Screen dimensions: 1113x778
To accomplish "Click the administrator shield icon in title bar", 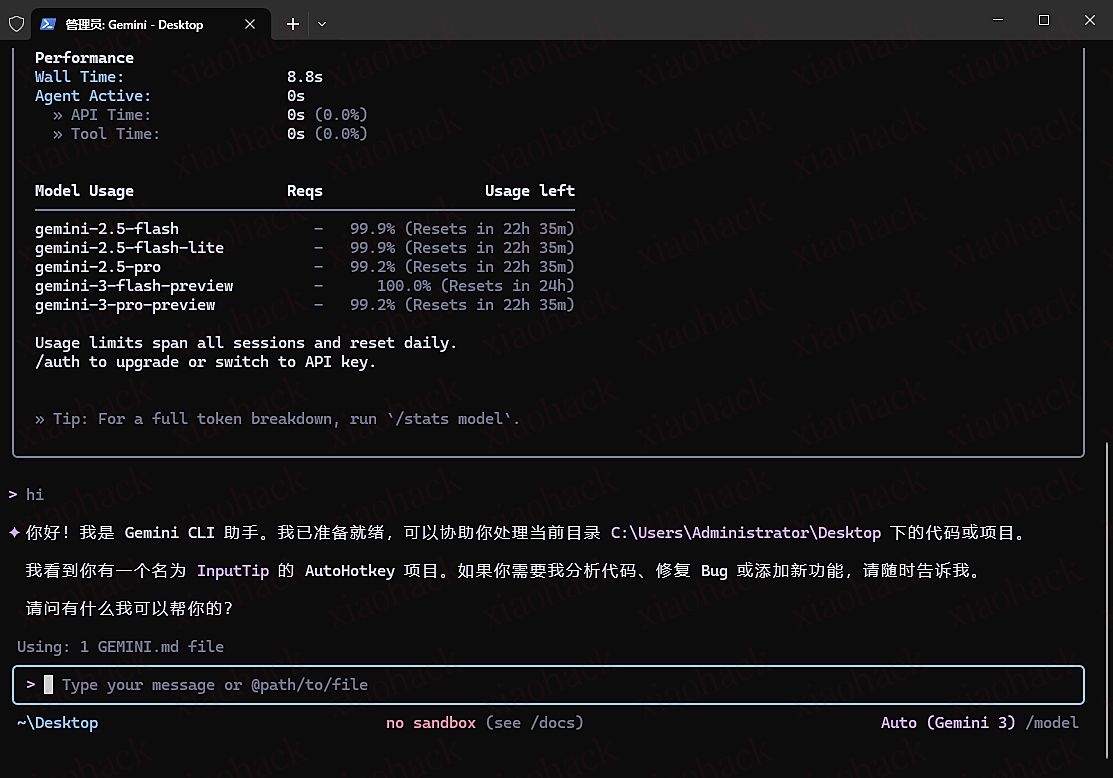I will pyautogui.click(x=16, y=24).
